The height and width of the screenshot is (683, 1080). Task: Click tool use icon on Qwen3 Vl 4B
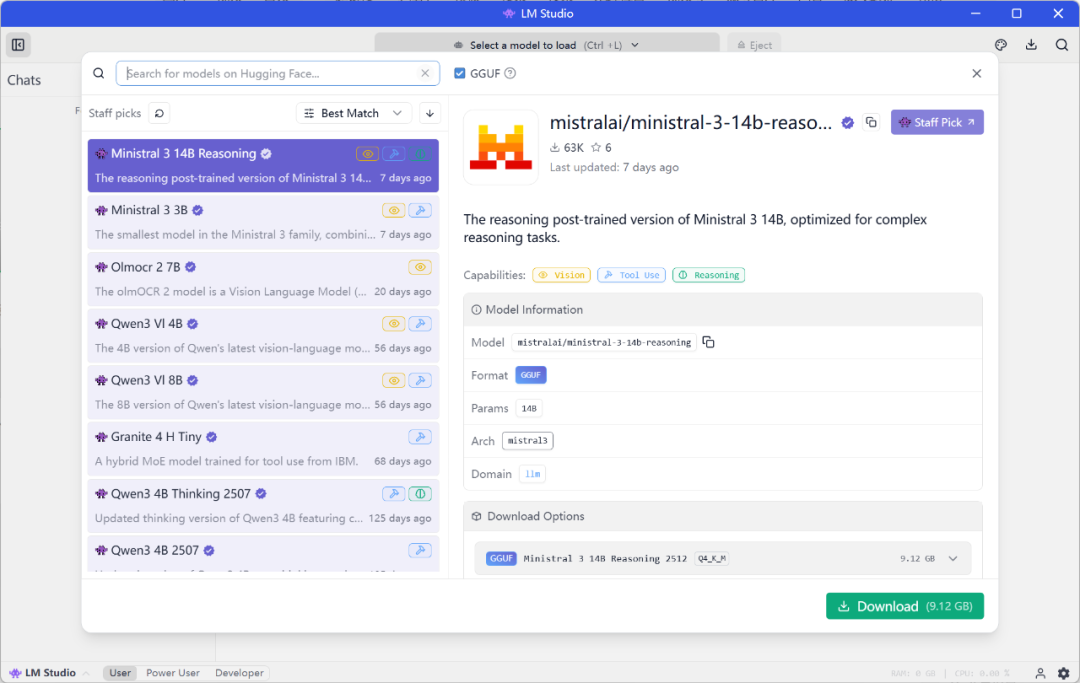click(x=420, y=324)
